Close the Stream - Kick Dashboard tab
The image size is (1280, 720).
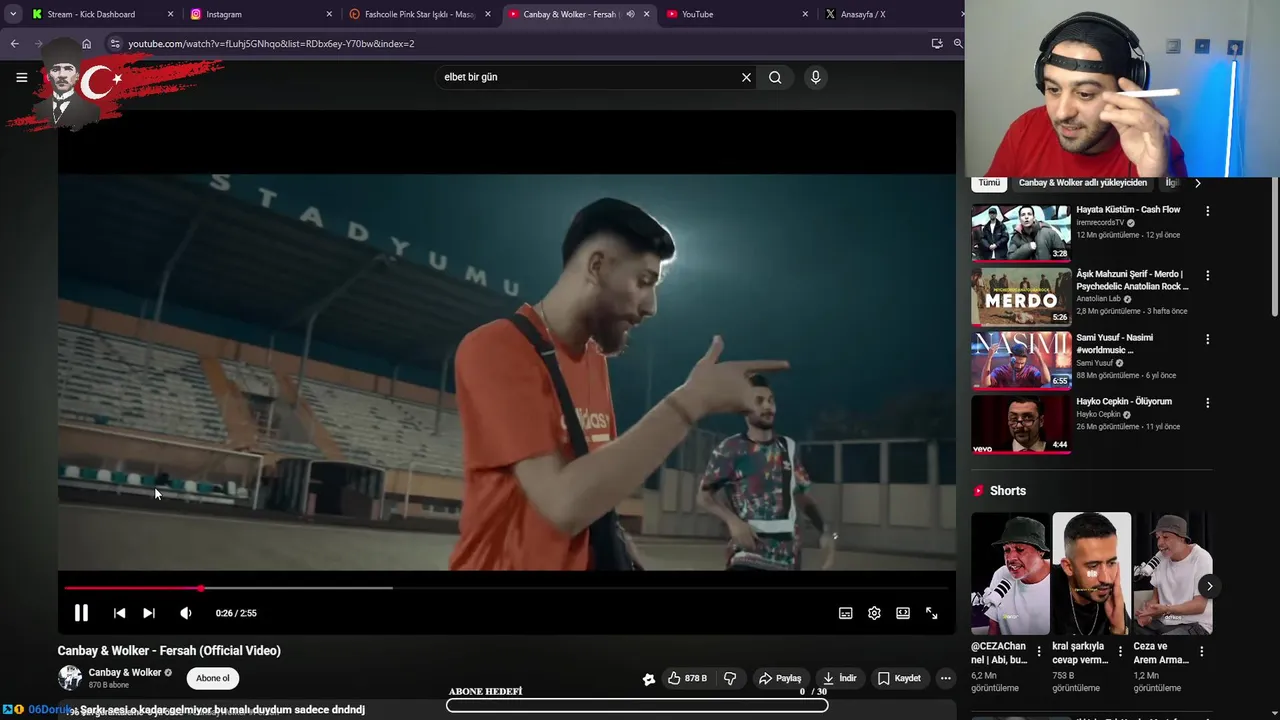coord(170,14)
